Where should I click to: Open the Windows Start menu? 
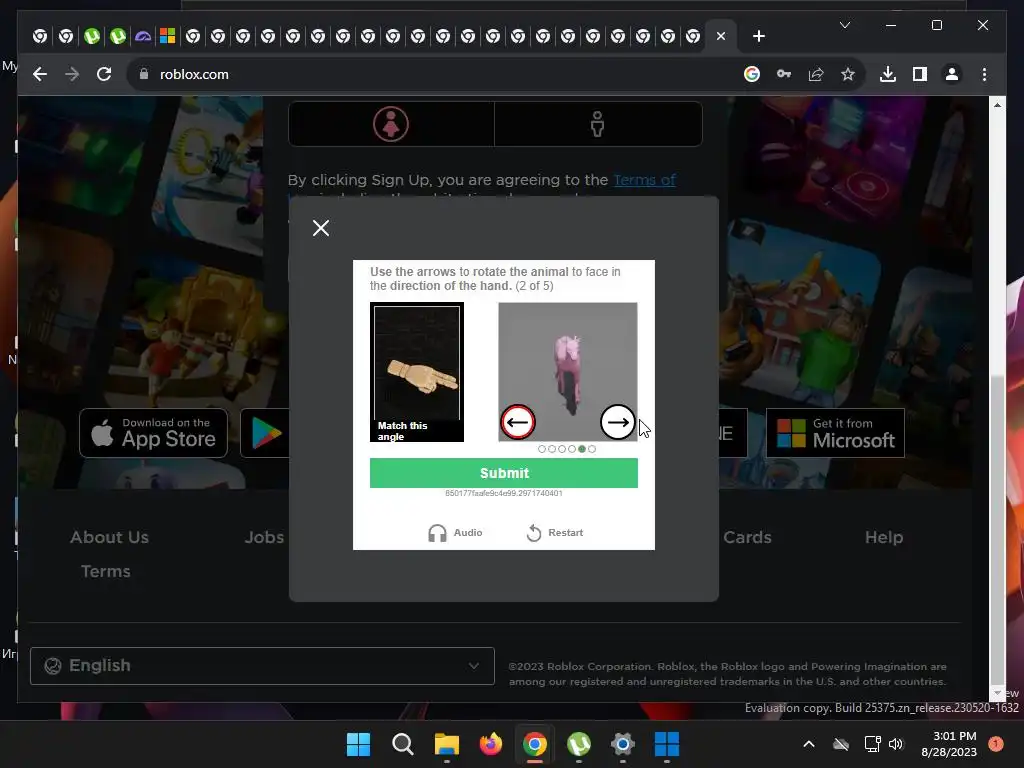358,744
